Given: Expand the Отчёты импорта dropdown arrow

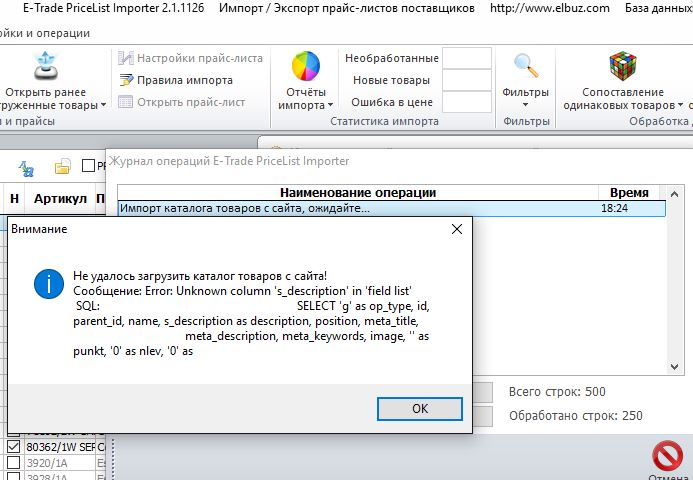Looking at the screenshot, I should point(330,105).
